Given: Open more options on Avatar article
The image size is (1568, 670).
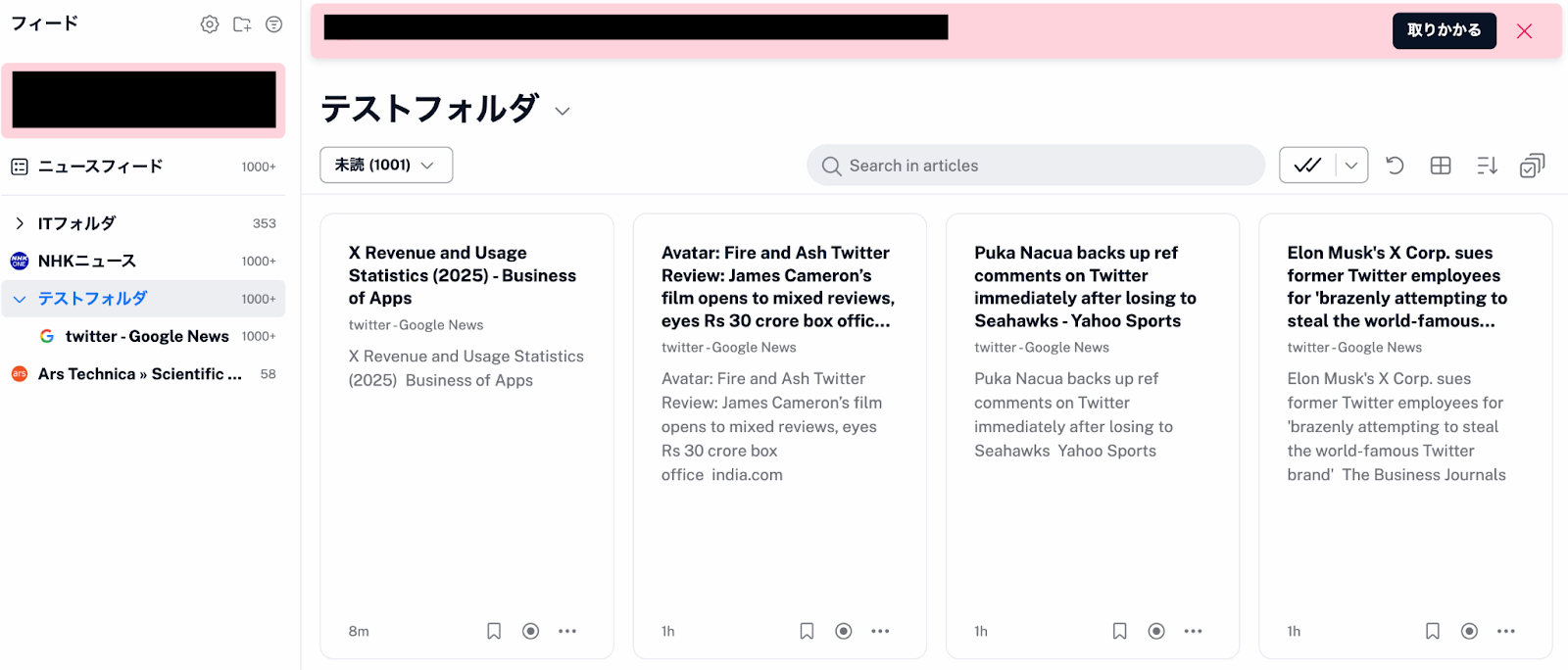Looking at the screenshot, I should pos(880,631).
